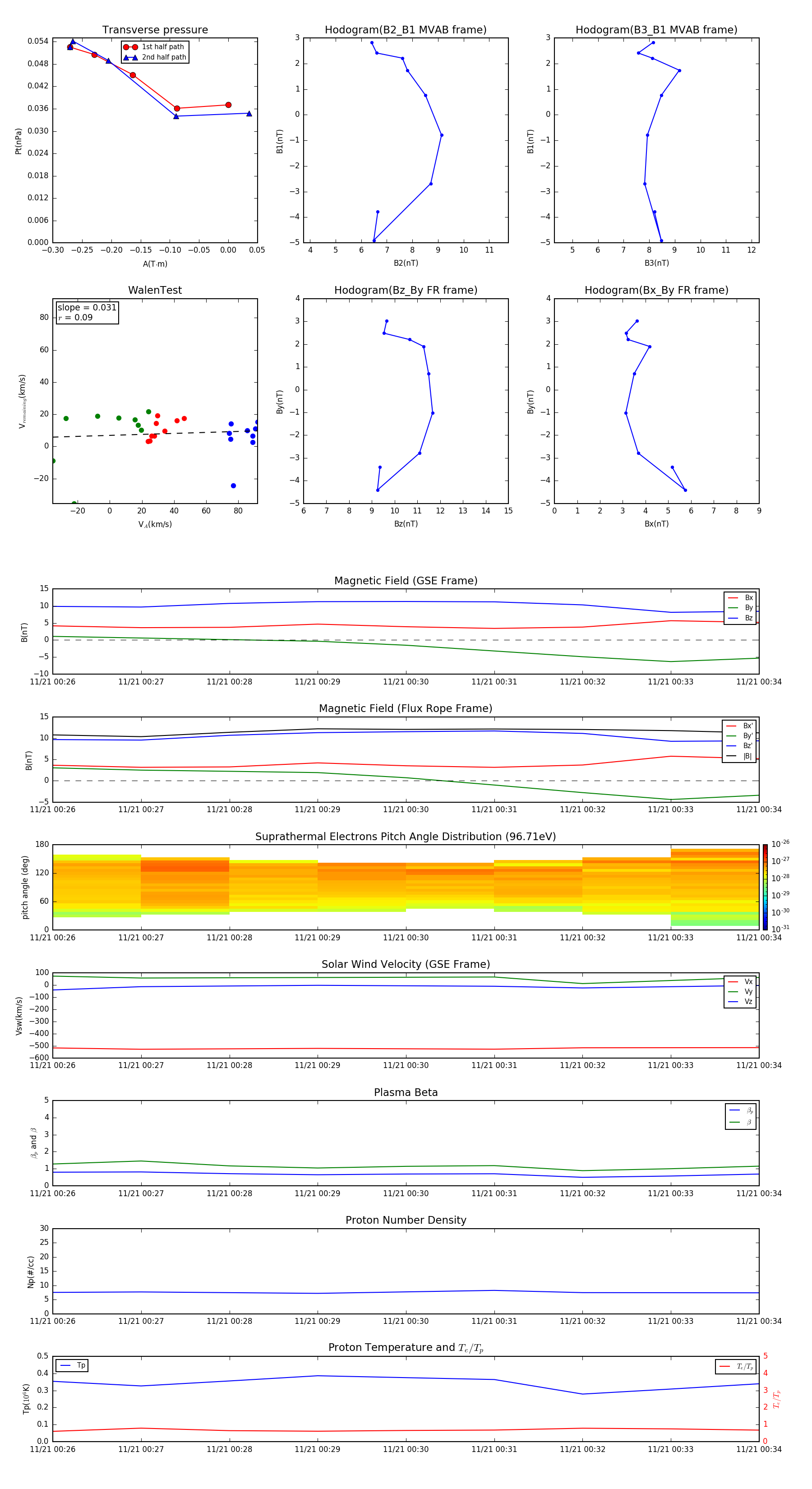This screenshot has height=1489, width=812.
Task: Click the βp entry in Plasma Beta legend
Action: pos(741,1110)
